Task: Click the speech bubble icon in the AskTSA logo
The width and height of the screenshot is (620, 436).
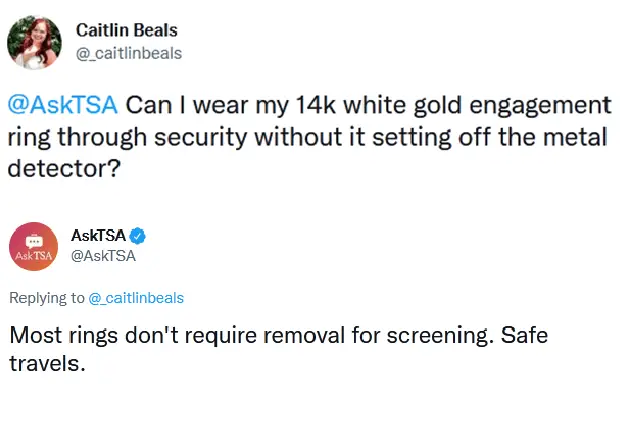Action: (33, 241)
